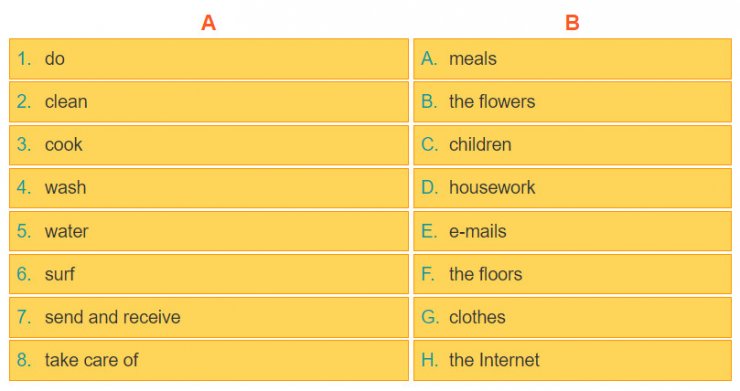Image resolution: width=740 pixels, height=391 pixels.
Task: Pick answer H 'the Internet'
Action: click(x=572, y=360)
